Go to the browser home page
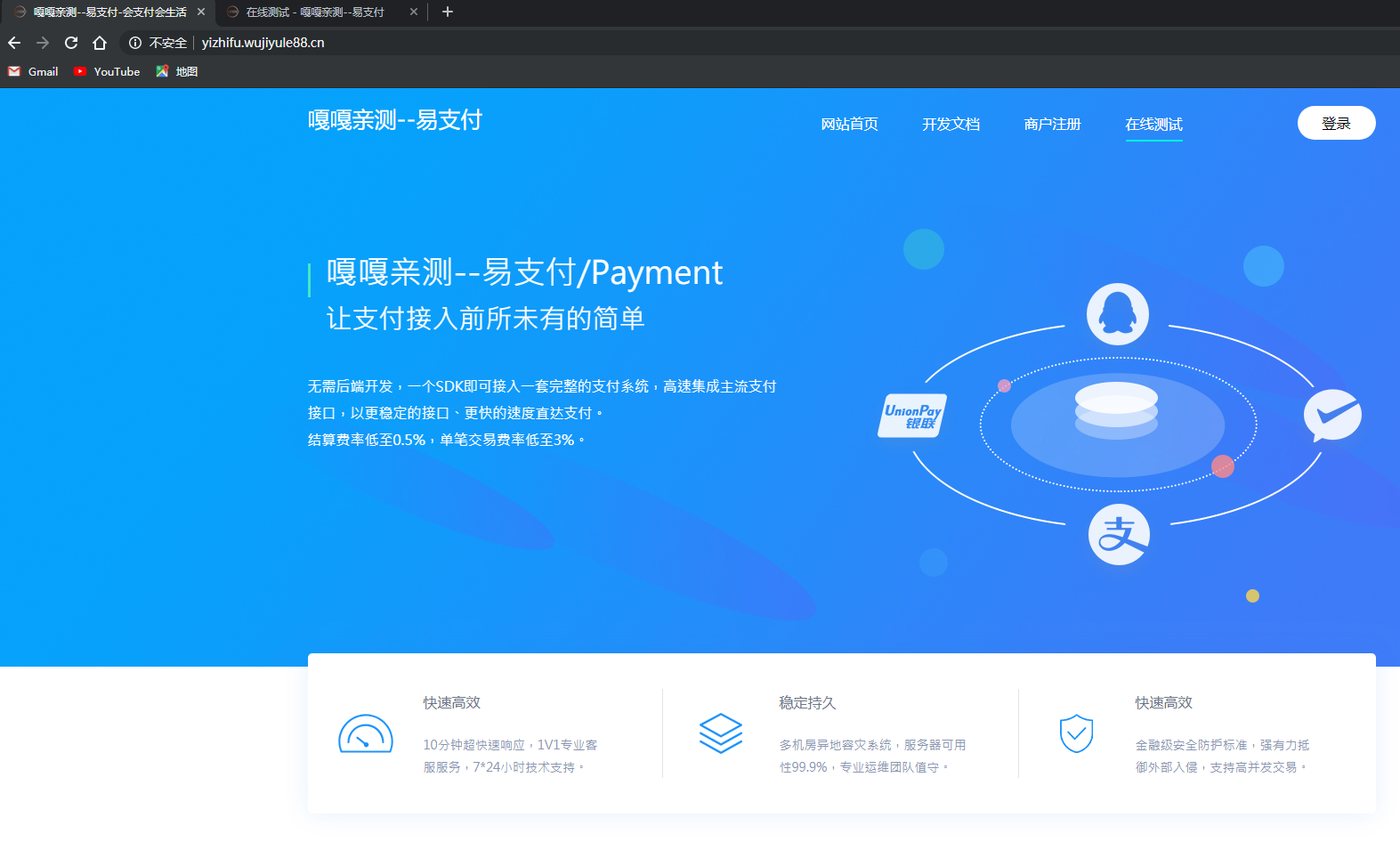Viewport: 1400px width, 850px height. pyautogui.click(x=100, y=43)
